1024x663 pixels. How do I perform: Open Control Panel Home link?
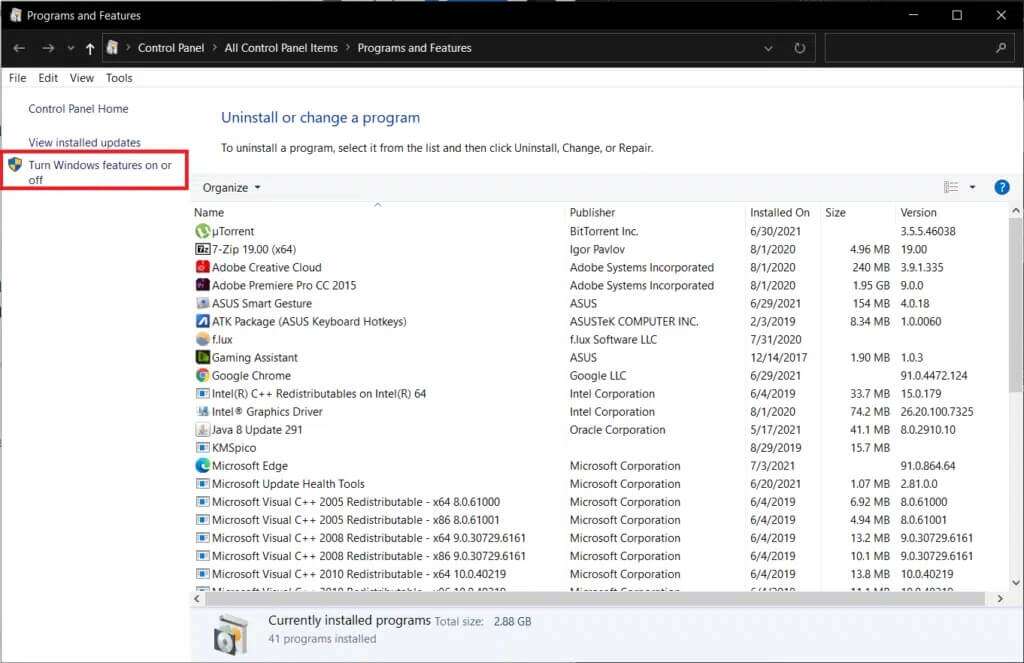click(78, 109)
